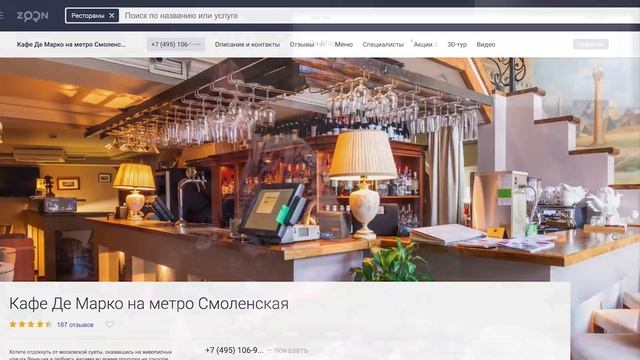Click the 'показать' link to reveal the phone number
The height and width of the screenshot is (360, 640).
pos(291,350)
